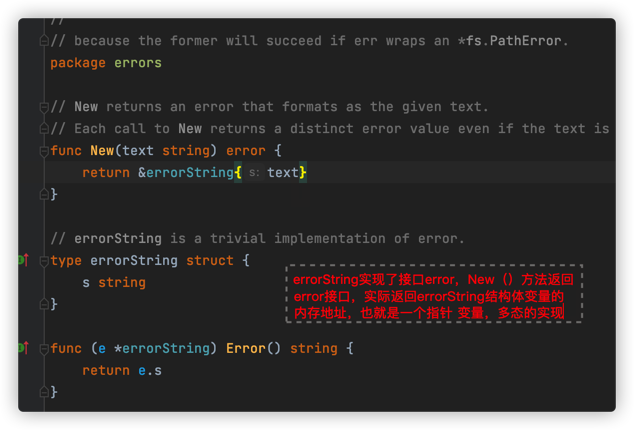Click the implements gutter icon beside func Error()

click(x=23, y=347)
